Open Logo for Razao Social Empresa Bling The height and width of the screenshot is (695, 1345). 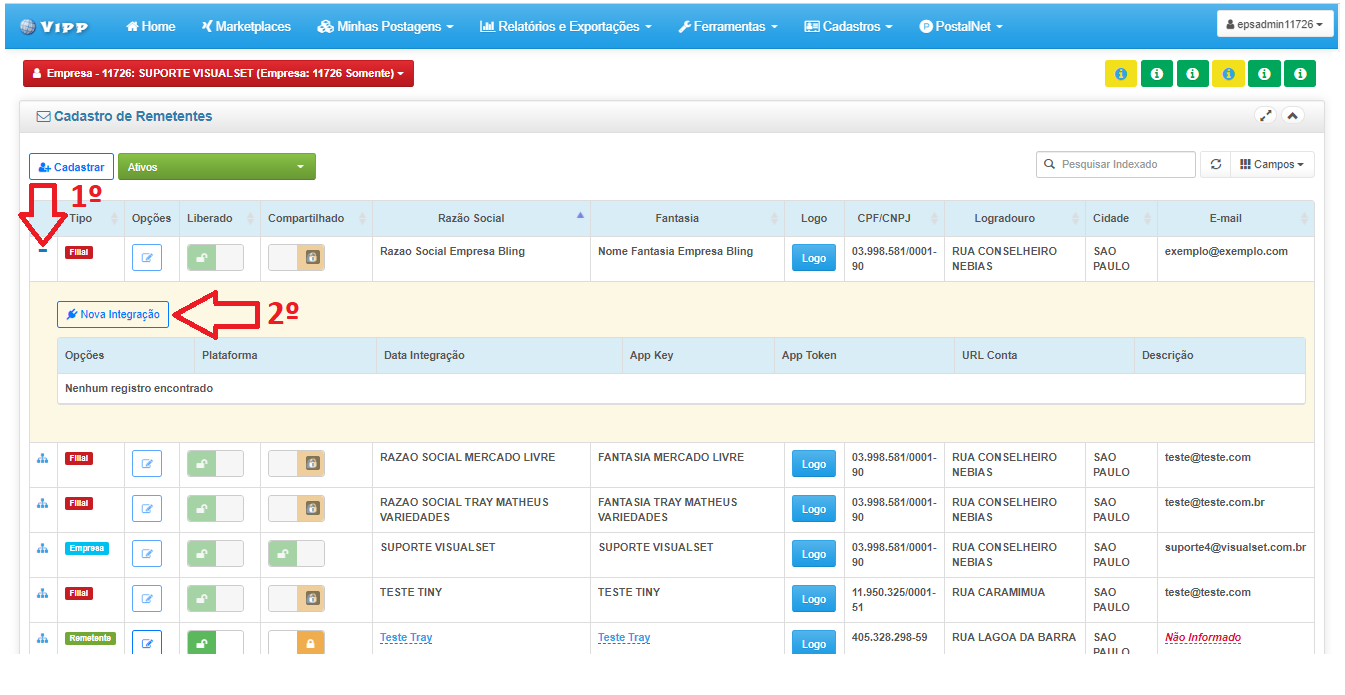(x=814, y=258)
